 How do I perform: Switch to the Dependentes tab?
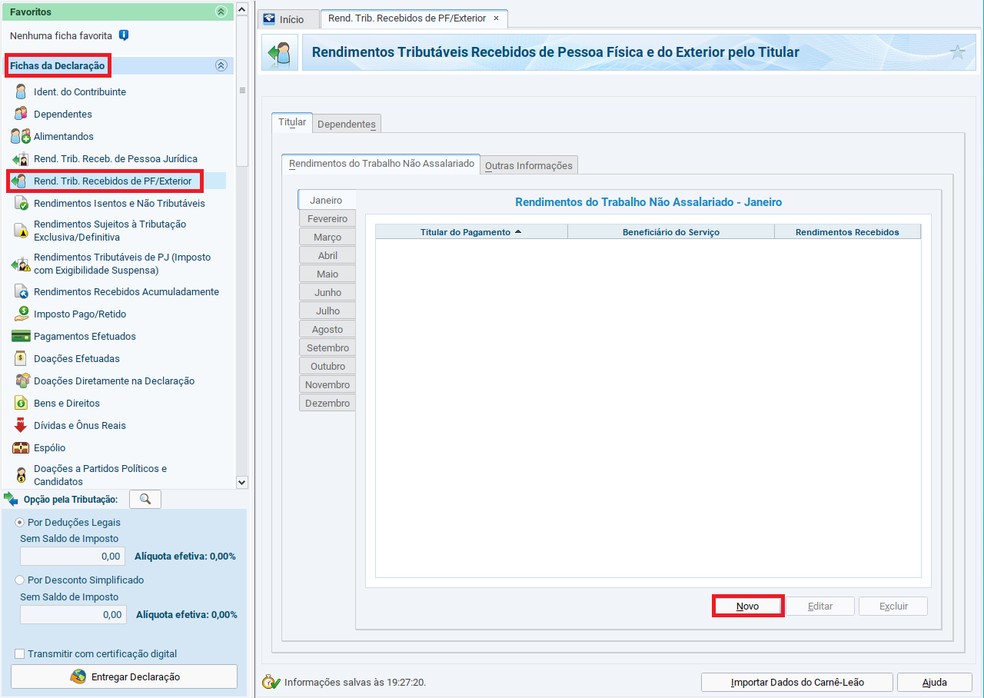(x=346, y=124)
